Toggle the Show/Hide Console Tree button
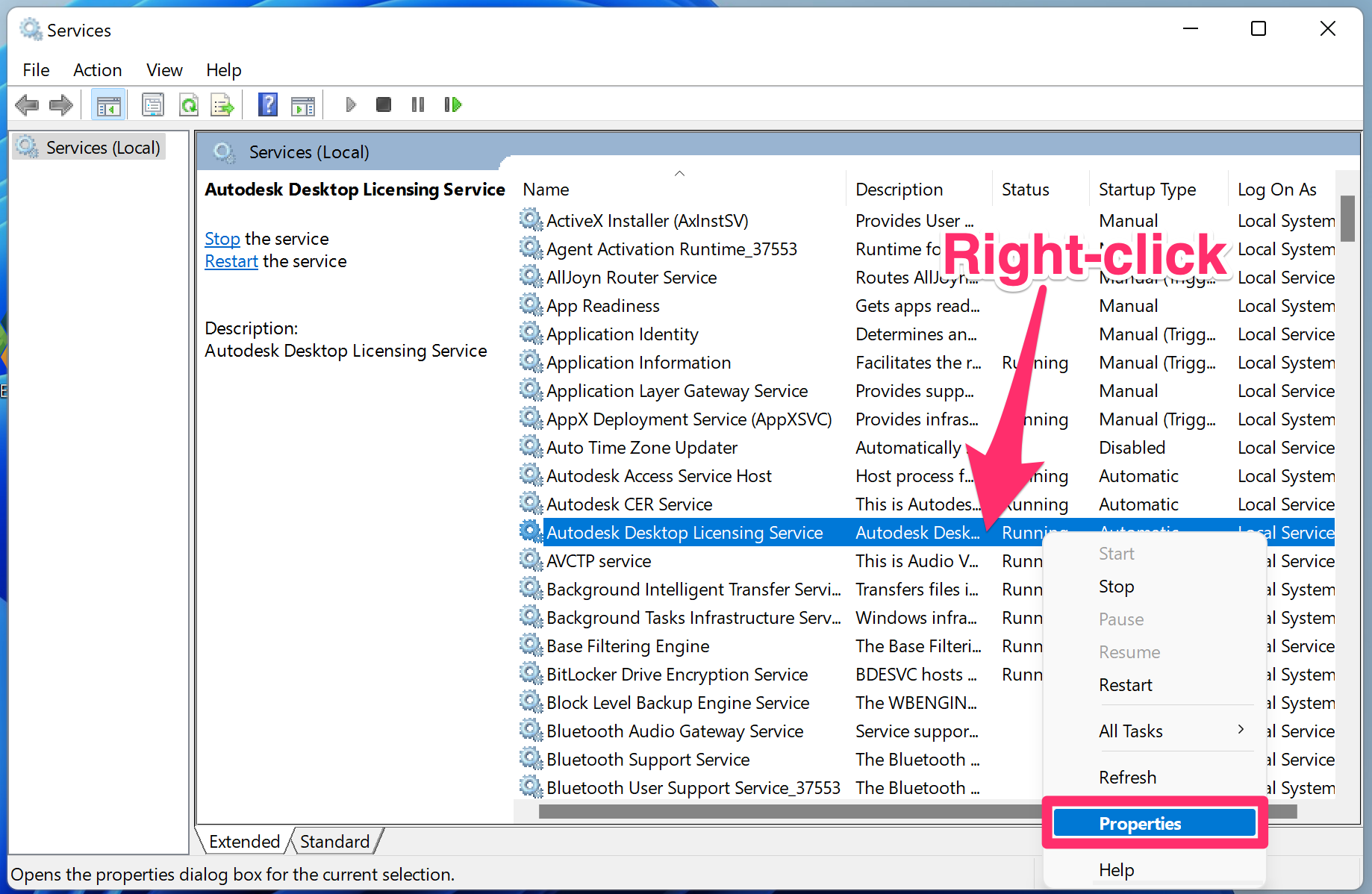 (x=108, y=104)
